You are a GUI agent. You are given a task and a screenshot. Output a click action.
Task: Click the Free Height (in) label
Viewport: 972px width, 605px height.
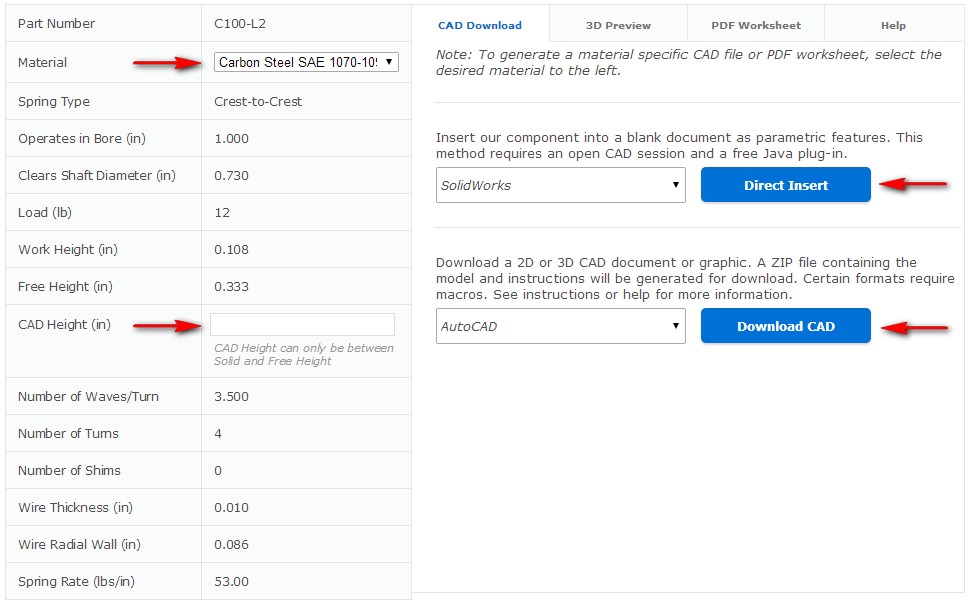point(65,287)
